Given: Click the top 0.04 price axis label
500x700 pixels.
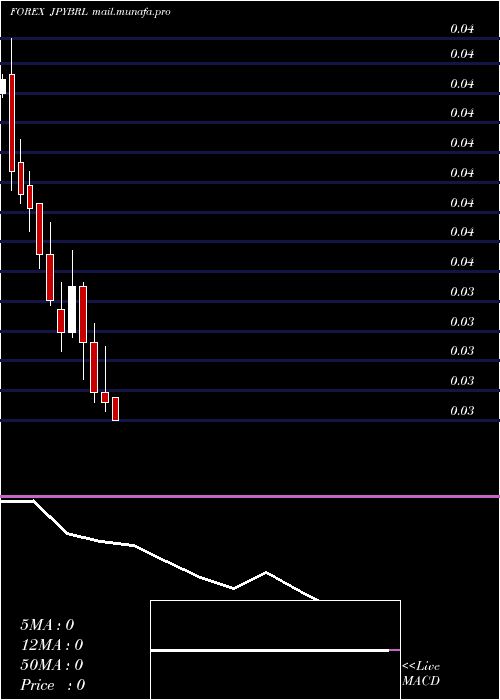Looking at the screenshot, I should pos(462,29).
